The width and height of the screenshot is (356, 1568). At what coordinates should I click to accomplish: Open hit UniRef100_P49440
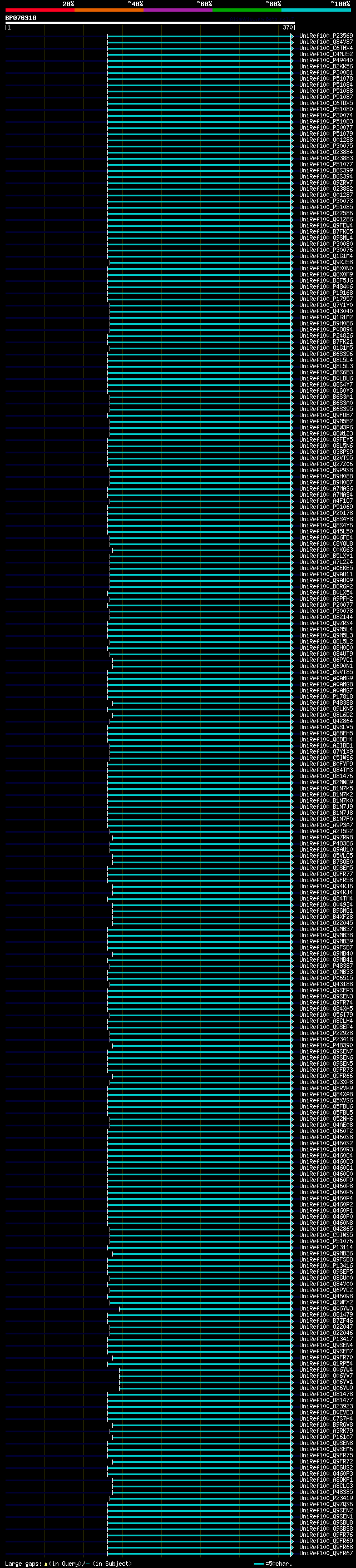click(x=326, y=60)
